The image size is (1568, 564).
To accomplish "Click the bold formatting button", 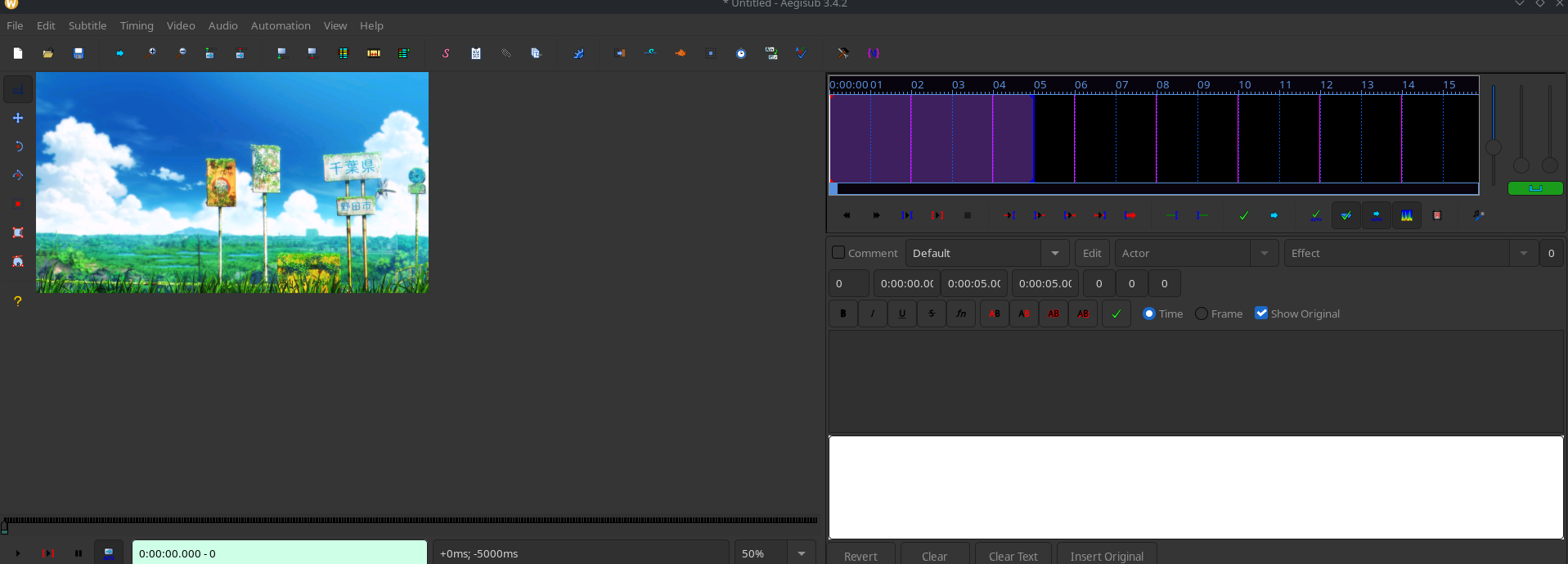I will [843, 314].
